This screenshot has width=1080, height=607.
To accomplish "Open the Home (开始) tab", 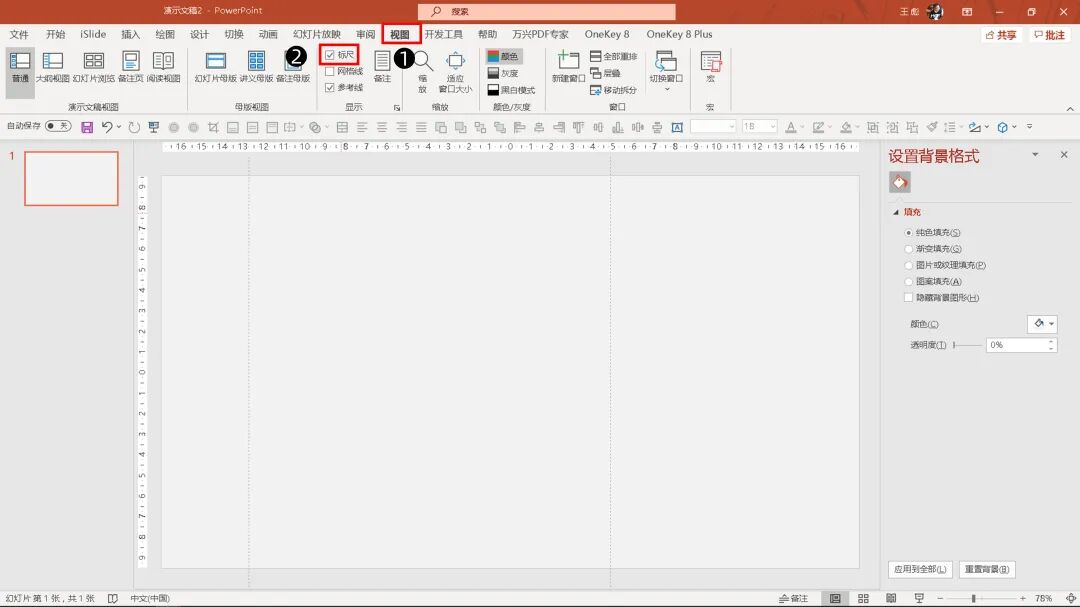I will click(55, 34).
